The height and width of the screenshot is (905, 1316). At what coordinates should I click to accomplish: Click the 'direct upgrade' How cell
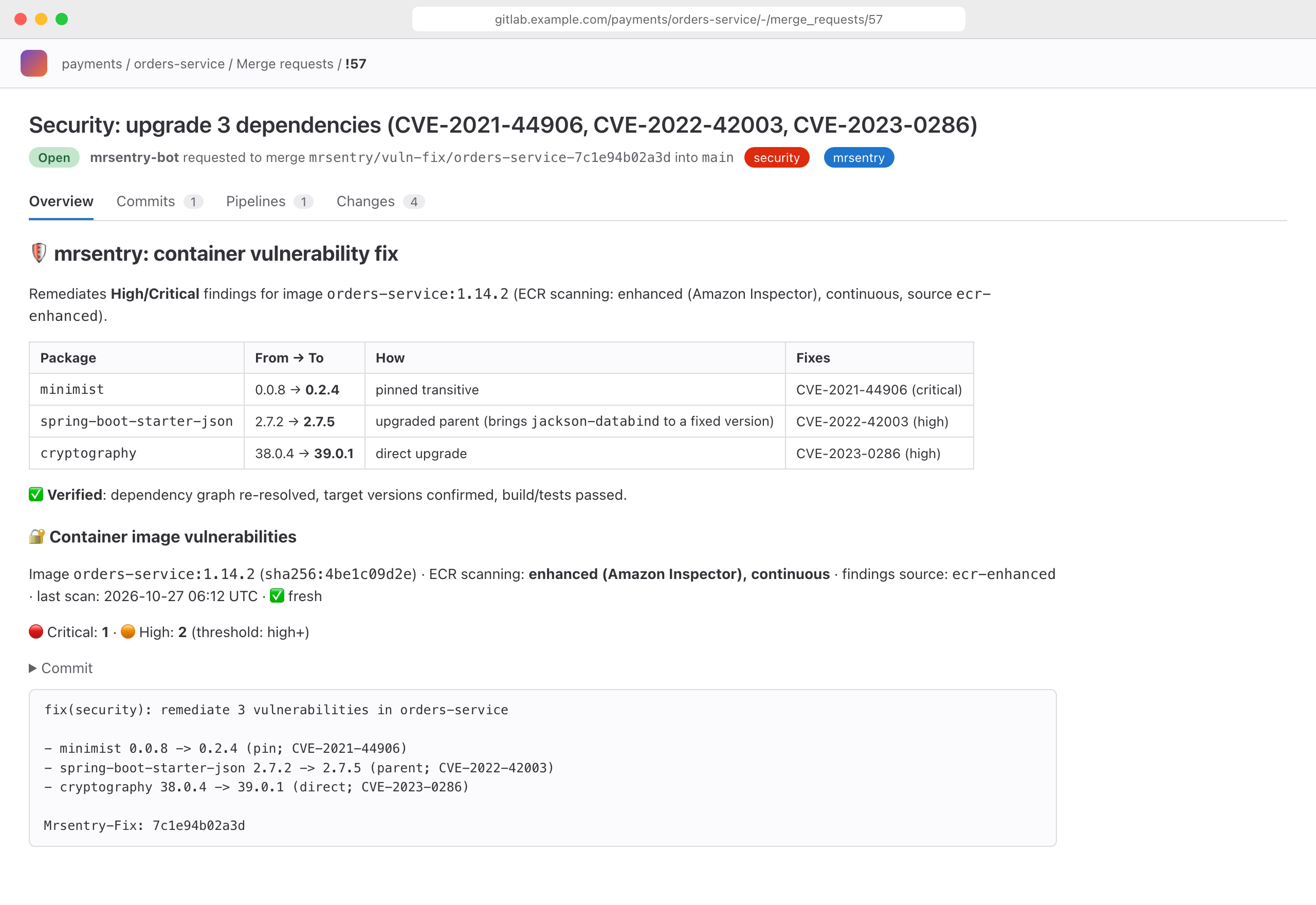pyautogui.click(x=575, y=452)
